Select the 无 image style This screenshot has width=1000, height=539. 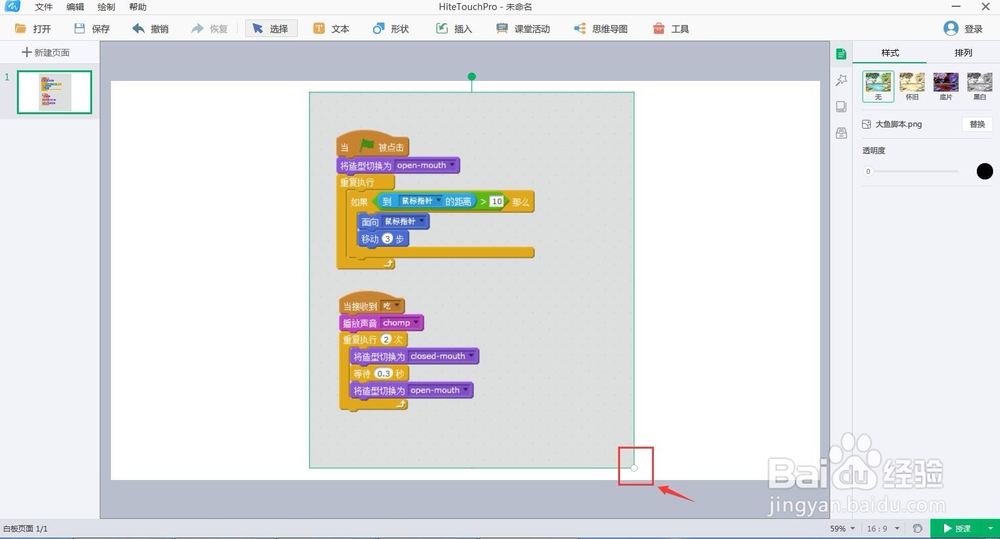coord(878,87)
